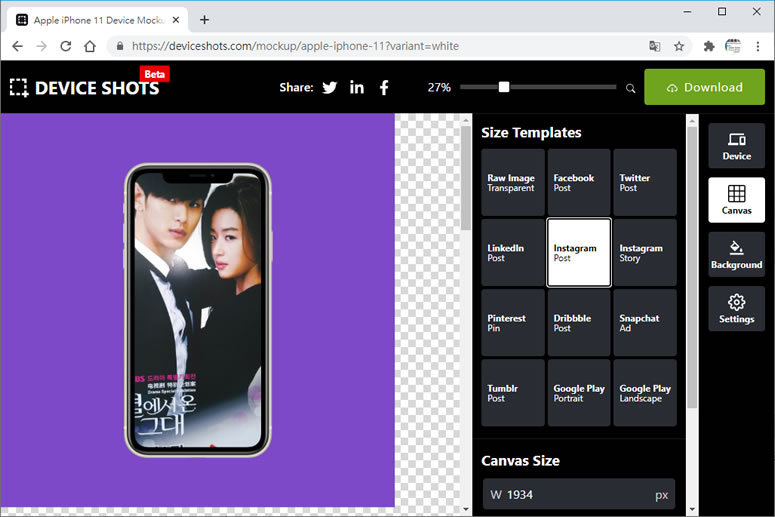The width and height of the screenshot is (775, 517).
Task: Click the zoom magnifier icon
Action: (630, 88)
